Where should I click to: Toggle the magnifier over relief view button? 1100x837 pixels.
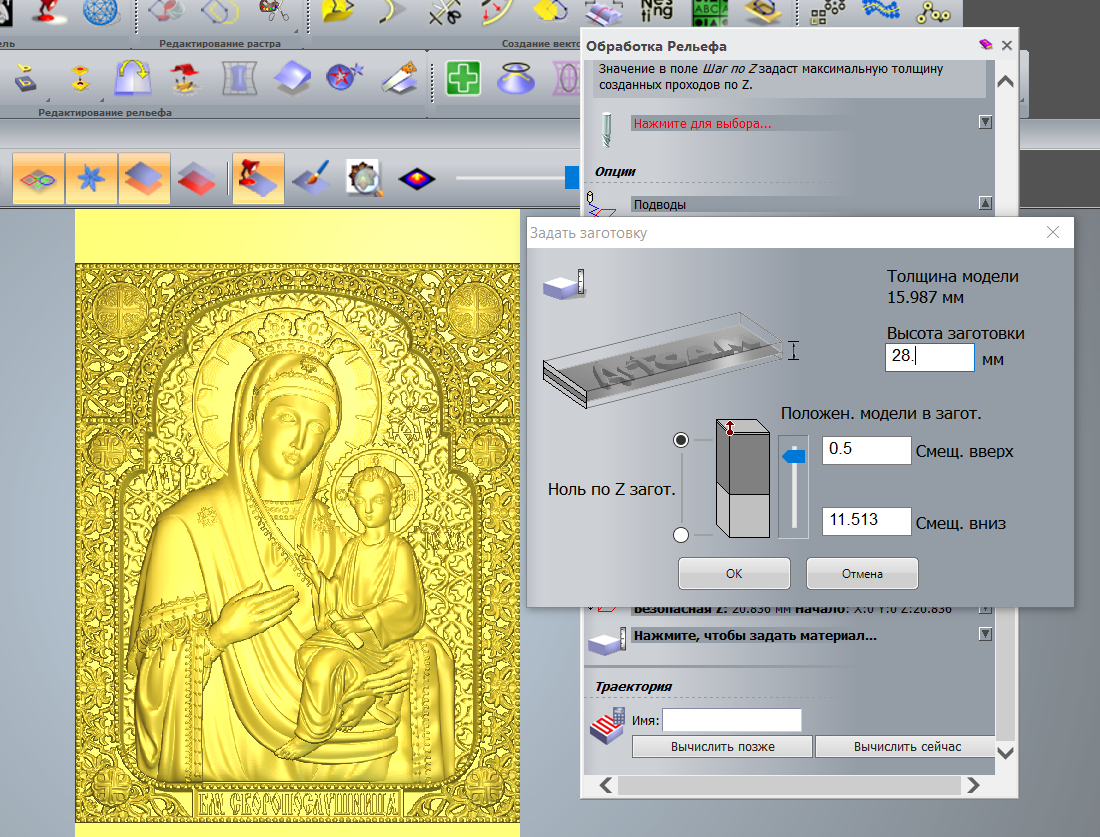pos(364,178)
